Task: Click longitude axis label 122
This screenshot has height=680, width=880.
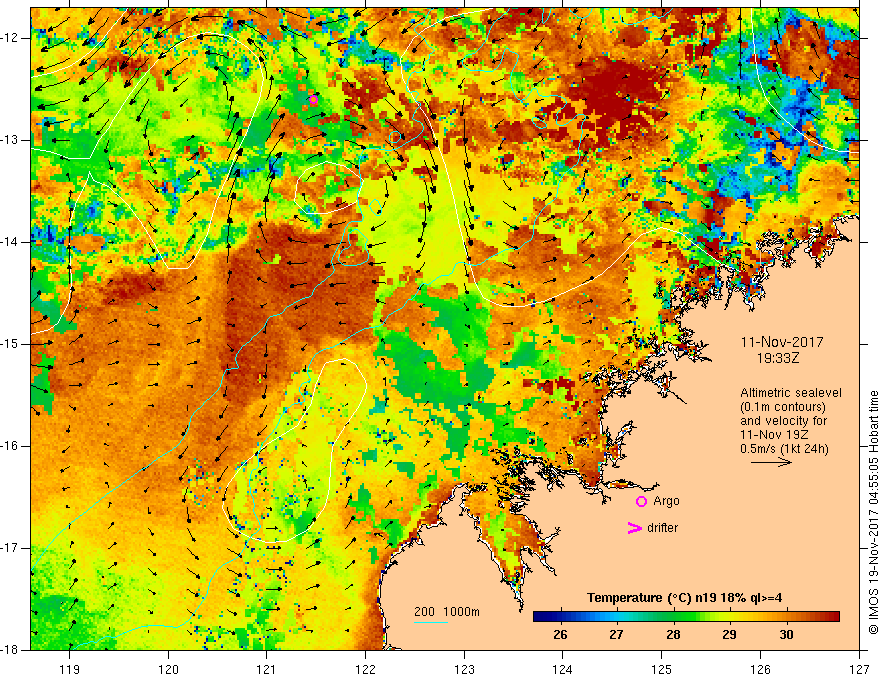Action: coord(365,669)
